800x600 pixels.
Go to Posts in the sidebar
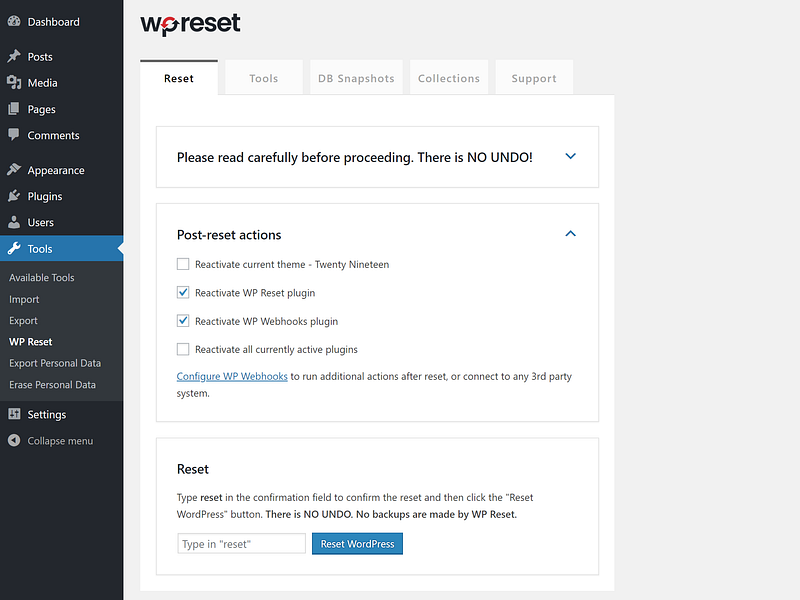pos(61,56)
